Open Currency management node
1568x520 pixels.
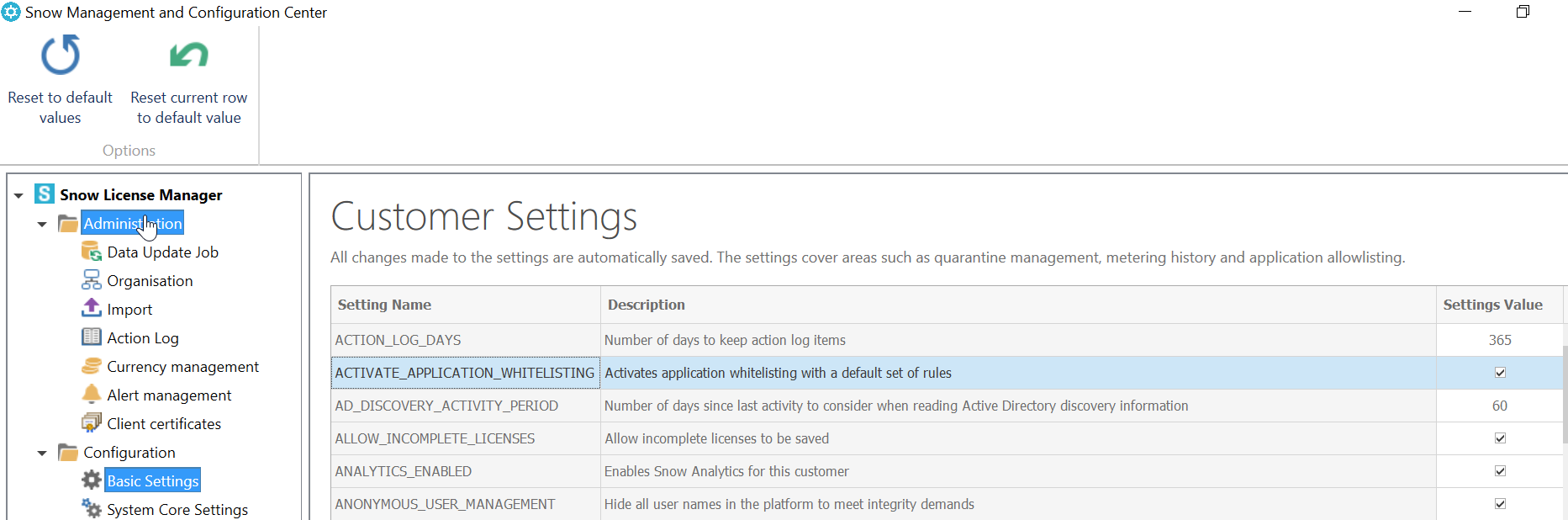(x=182, y=366)
